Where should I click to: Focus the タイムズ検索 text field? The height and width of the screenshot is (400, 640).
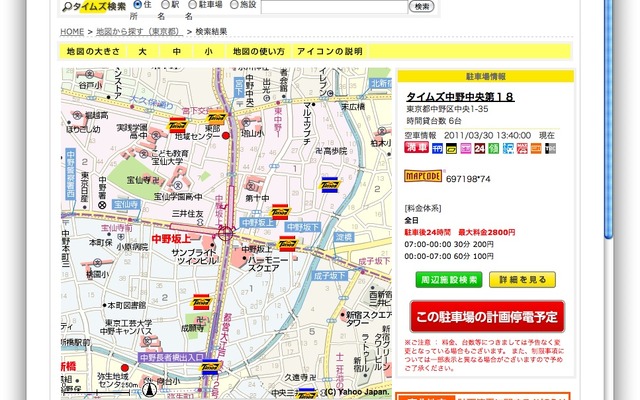pyautogui.click(x=334, y=7)
